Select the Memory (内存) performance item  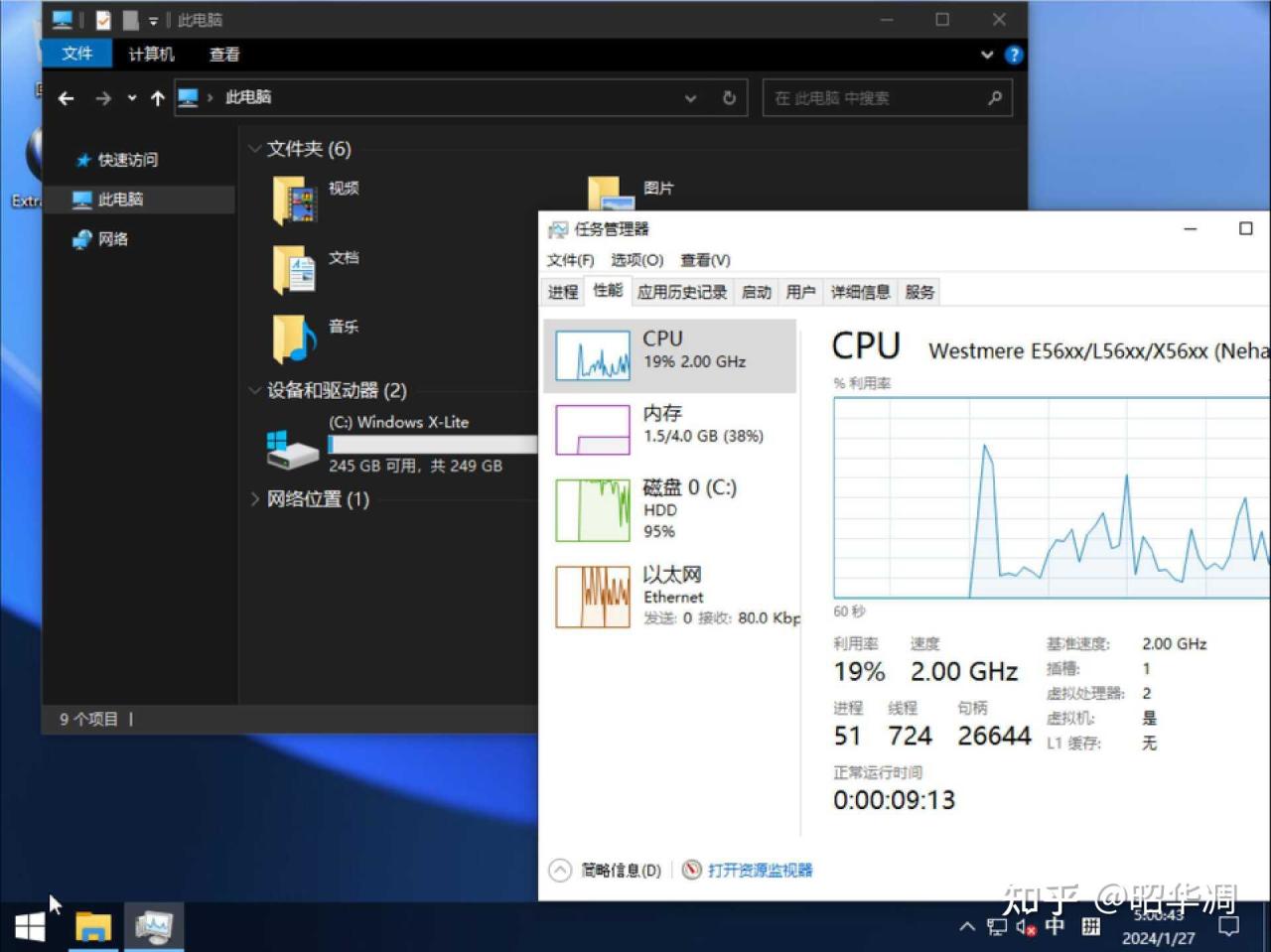tap(671, 429)
